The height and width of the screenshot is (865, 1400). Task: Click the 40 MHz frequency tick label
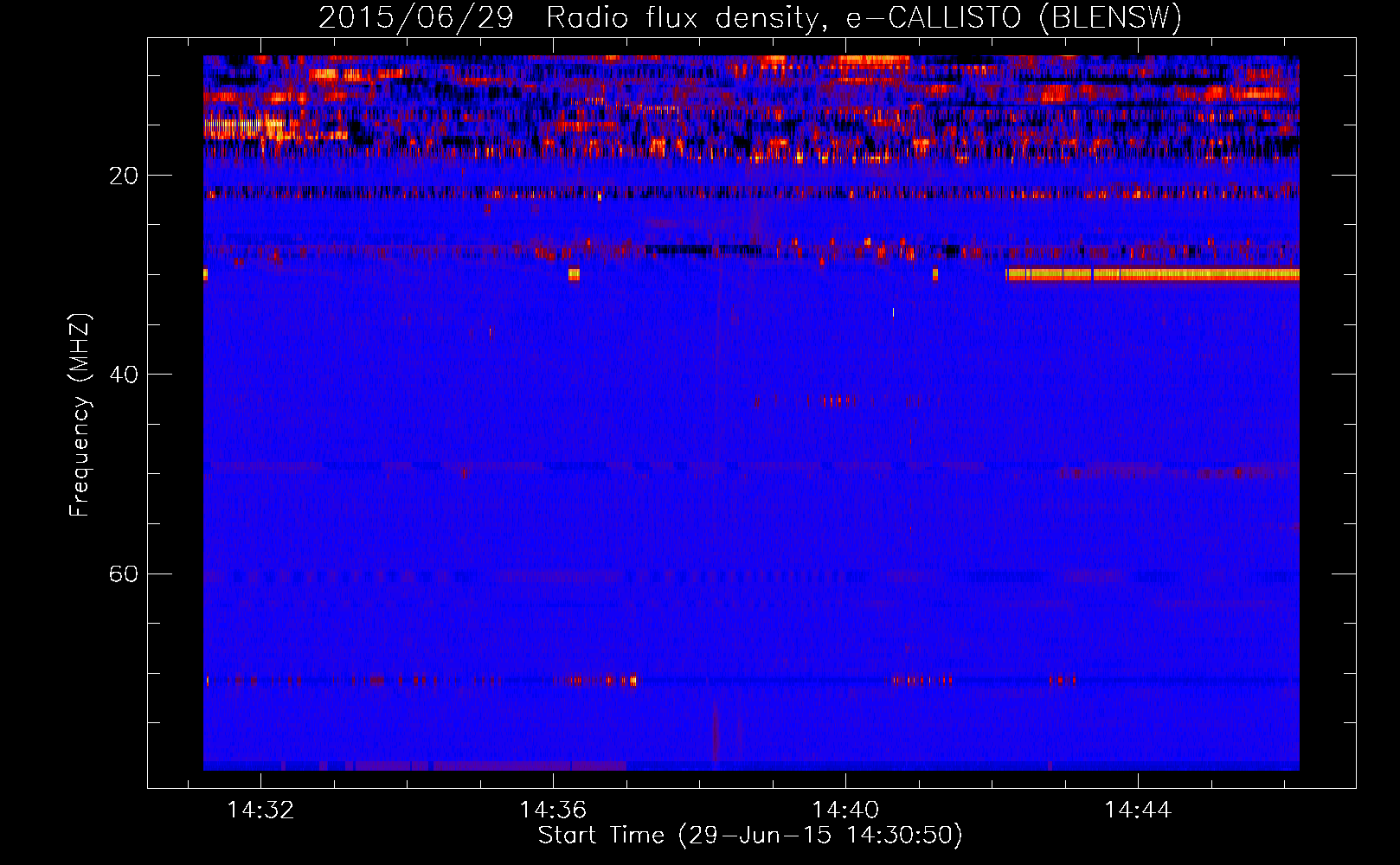click(x=124, y=375)
